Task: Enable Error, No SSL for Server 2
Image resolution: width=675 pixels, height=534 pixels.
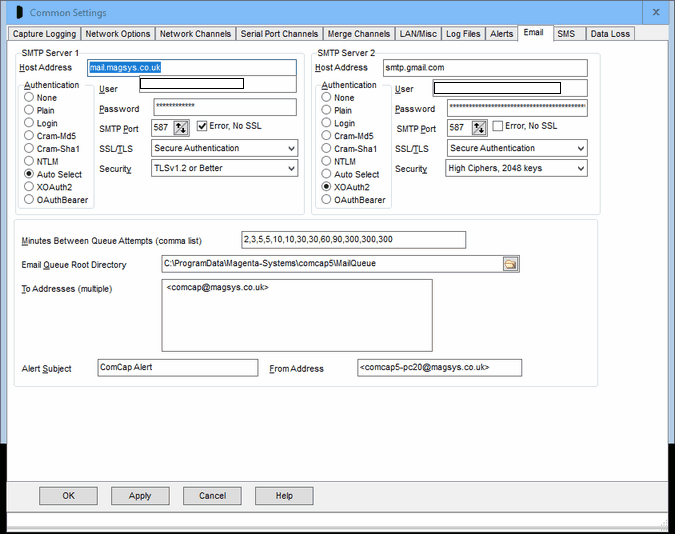Action: tap(498, 127)
